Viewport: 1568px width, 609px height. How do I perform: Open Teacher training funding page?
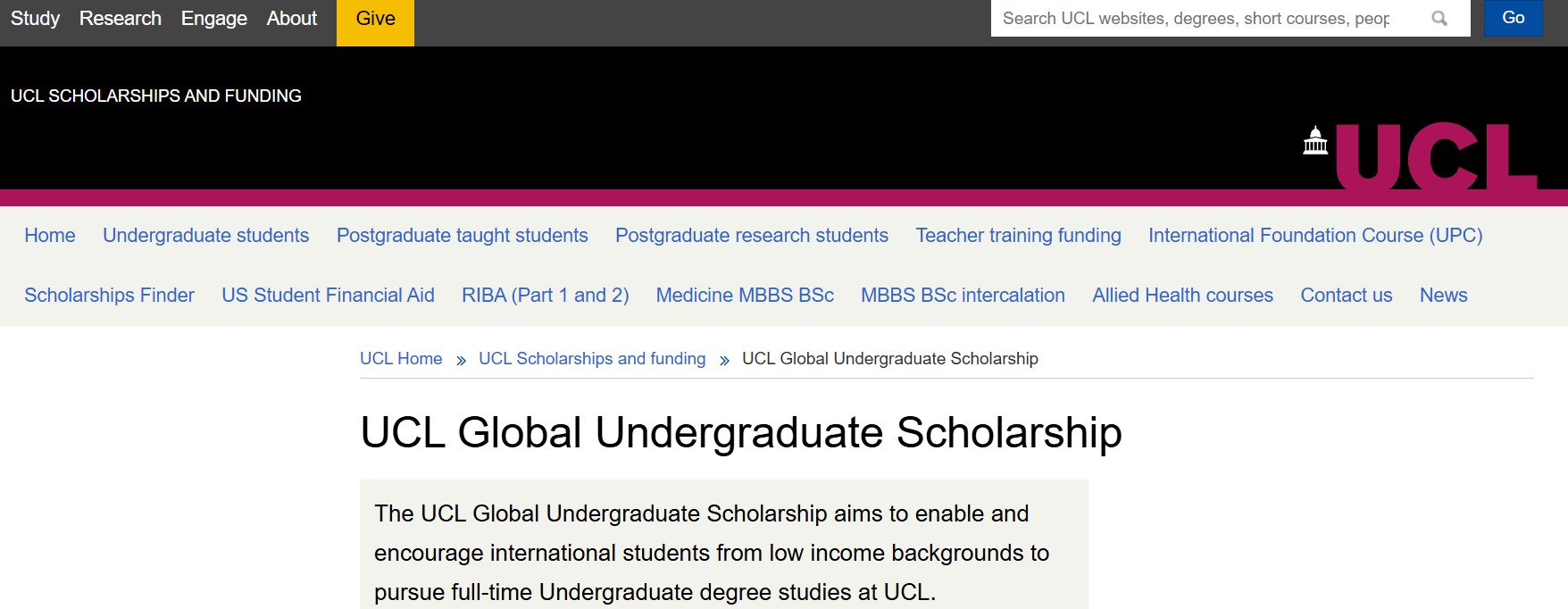point(1018,236)
